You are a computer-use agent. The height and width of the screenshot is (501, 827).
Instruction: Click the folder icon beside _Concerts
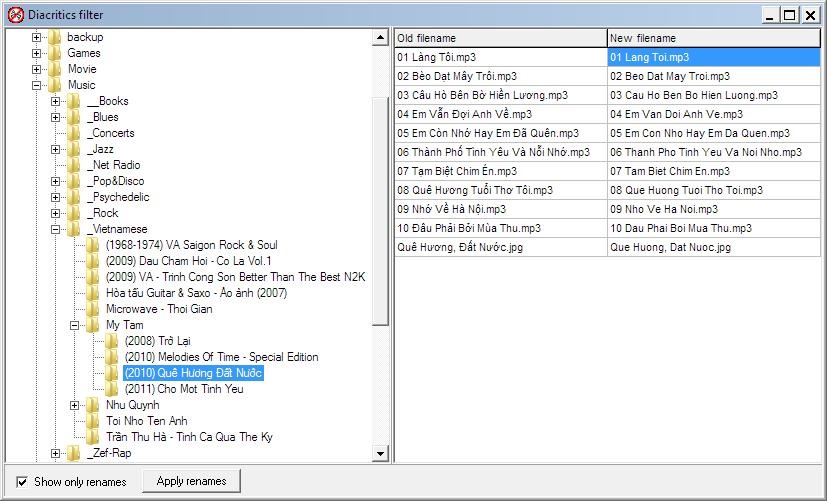[74, 133]
